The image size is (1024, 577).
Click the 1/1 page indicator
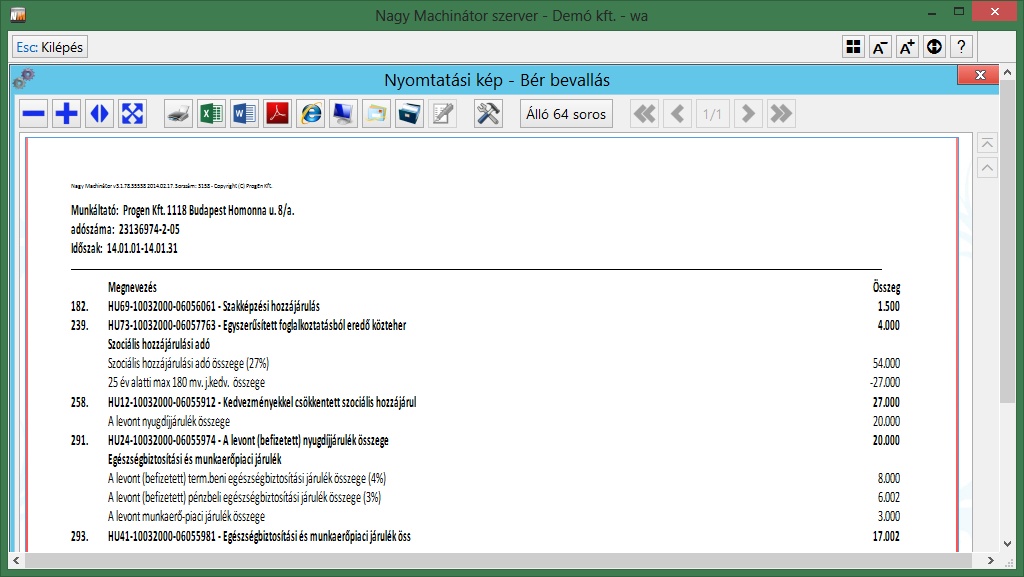[x=712, y=114]
